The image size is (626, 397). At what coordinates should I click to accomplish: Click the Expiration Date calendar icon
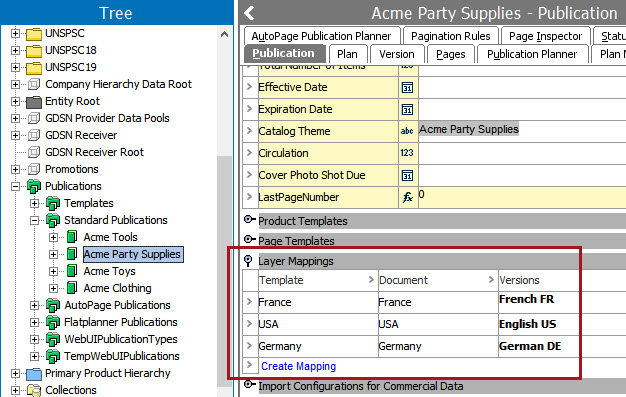(407, 109)
